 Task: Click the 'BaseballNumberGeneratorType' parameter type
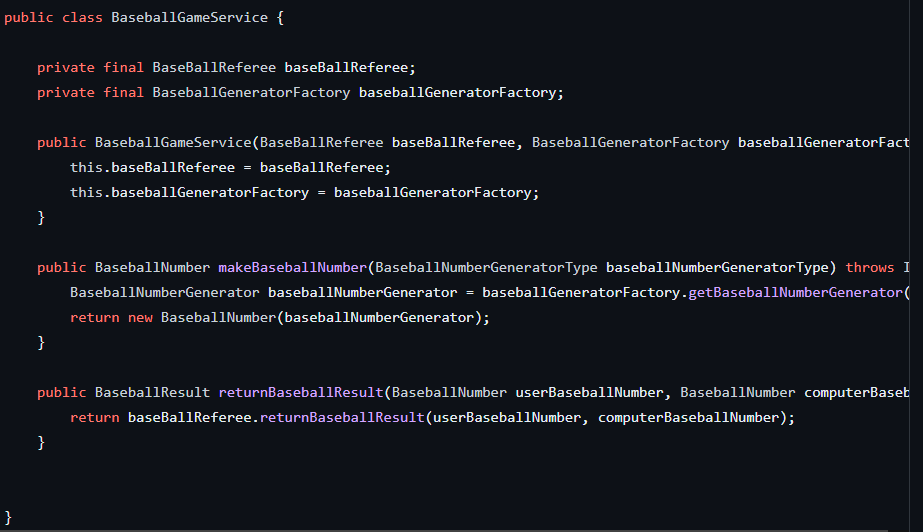(486, 268)
